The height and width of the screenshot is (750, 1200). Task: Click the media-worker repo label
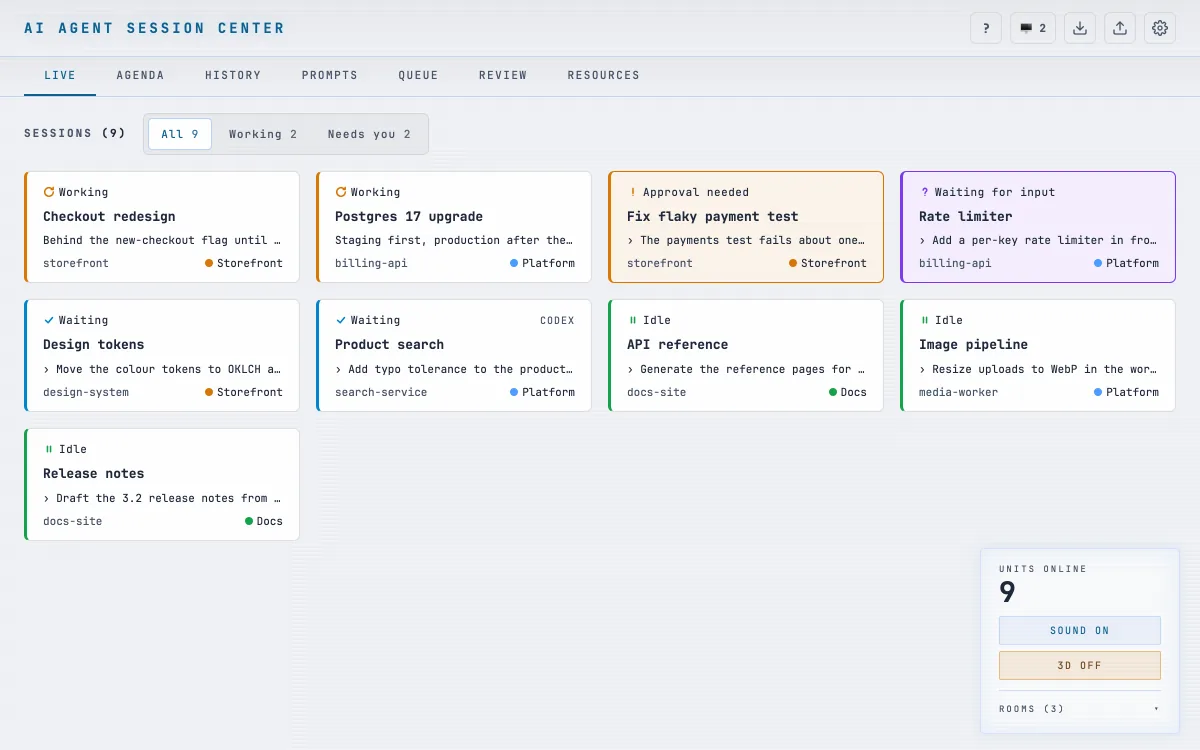point(958,392)
